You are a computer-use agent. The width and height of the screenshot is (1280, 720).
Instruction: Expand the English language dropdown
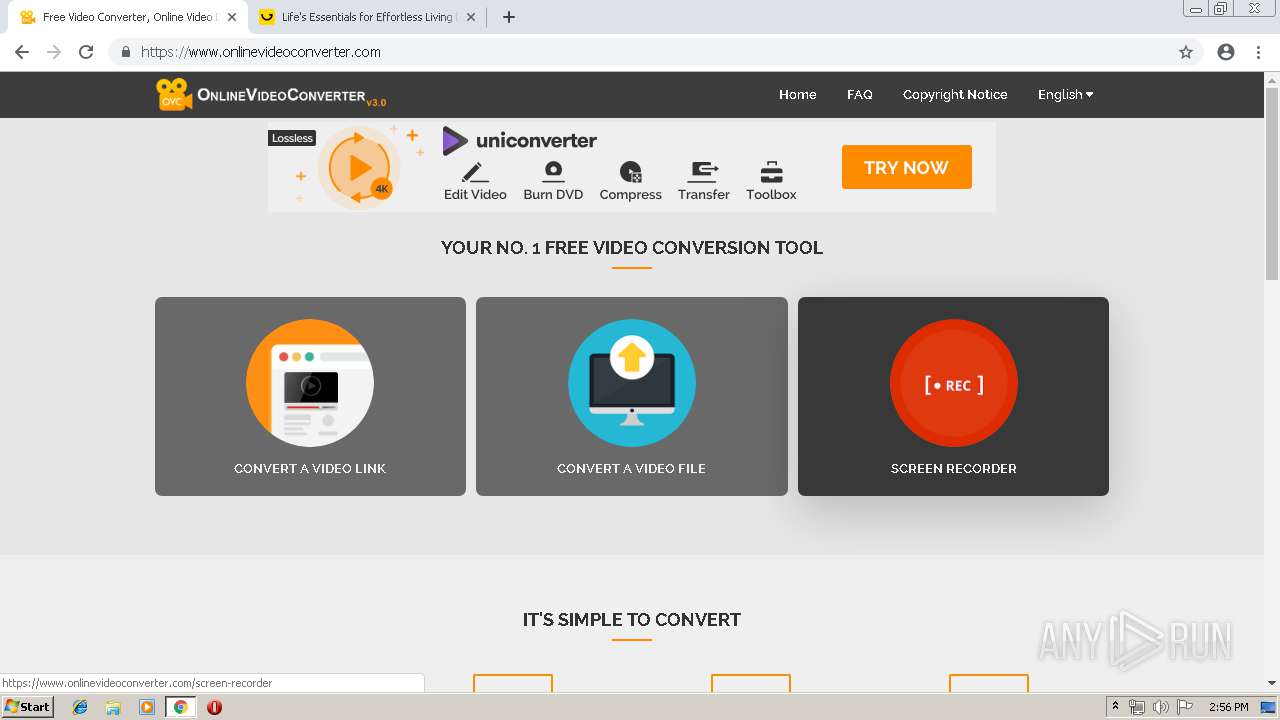tap(1065, 95)
